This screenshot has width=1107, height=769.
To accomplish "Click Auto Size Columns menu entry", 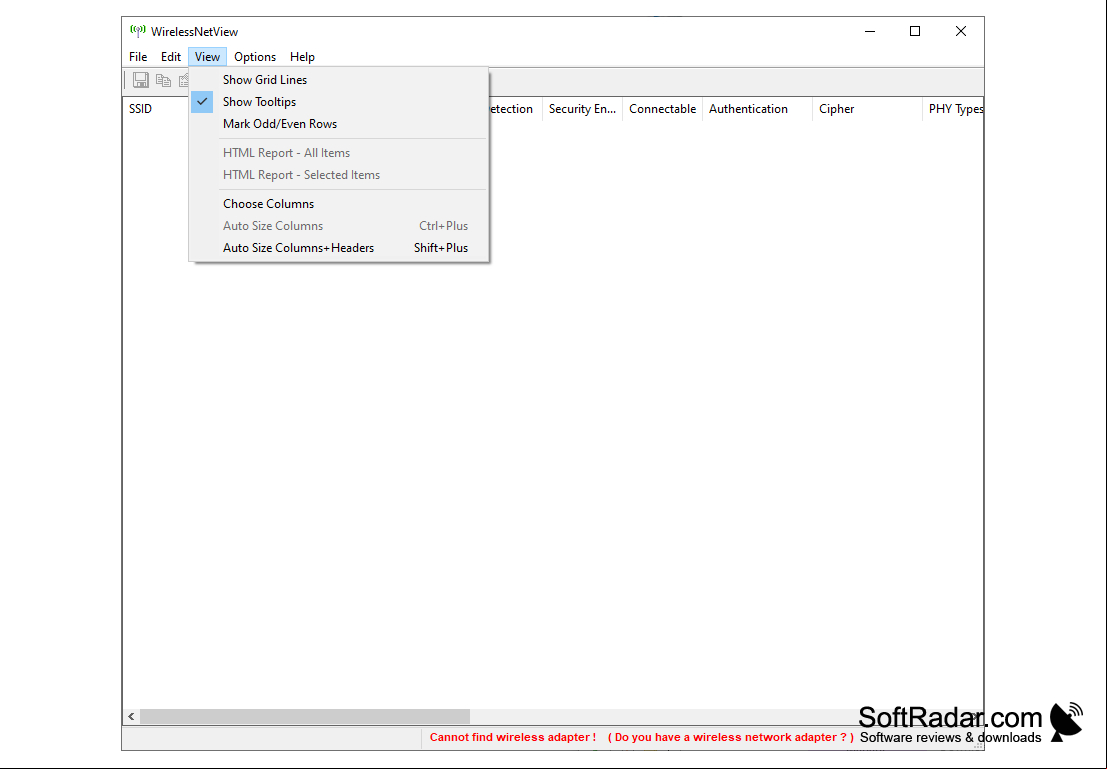I will tap(339, 226).
